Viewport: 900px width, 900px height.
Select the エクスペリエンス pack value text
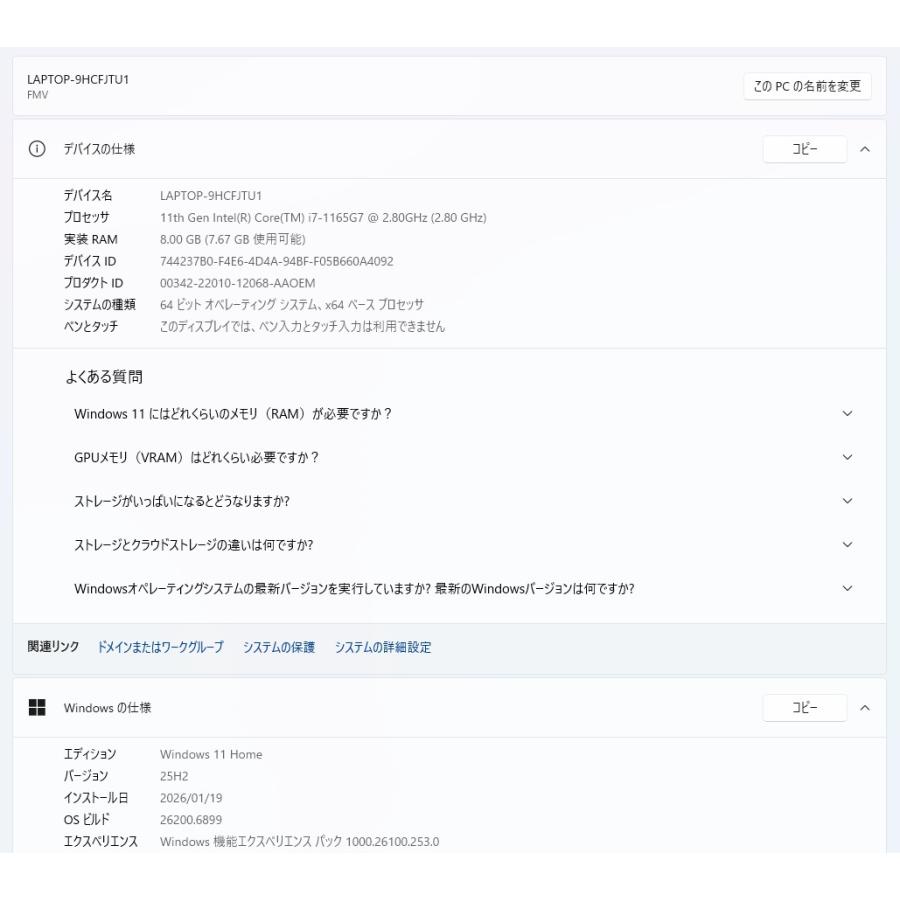tap(300, 841)
